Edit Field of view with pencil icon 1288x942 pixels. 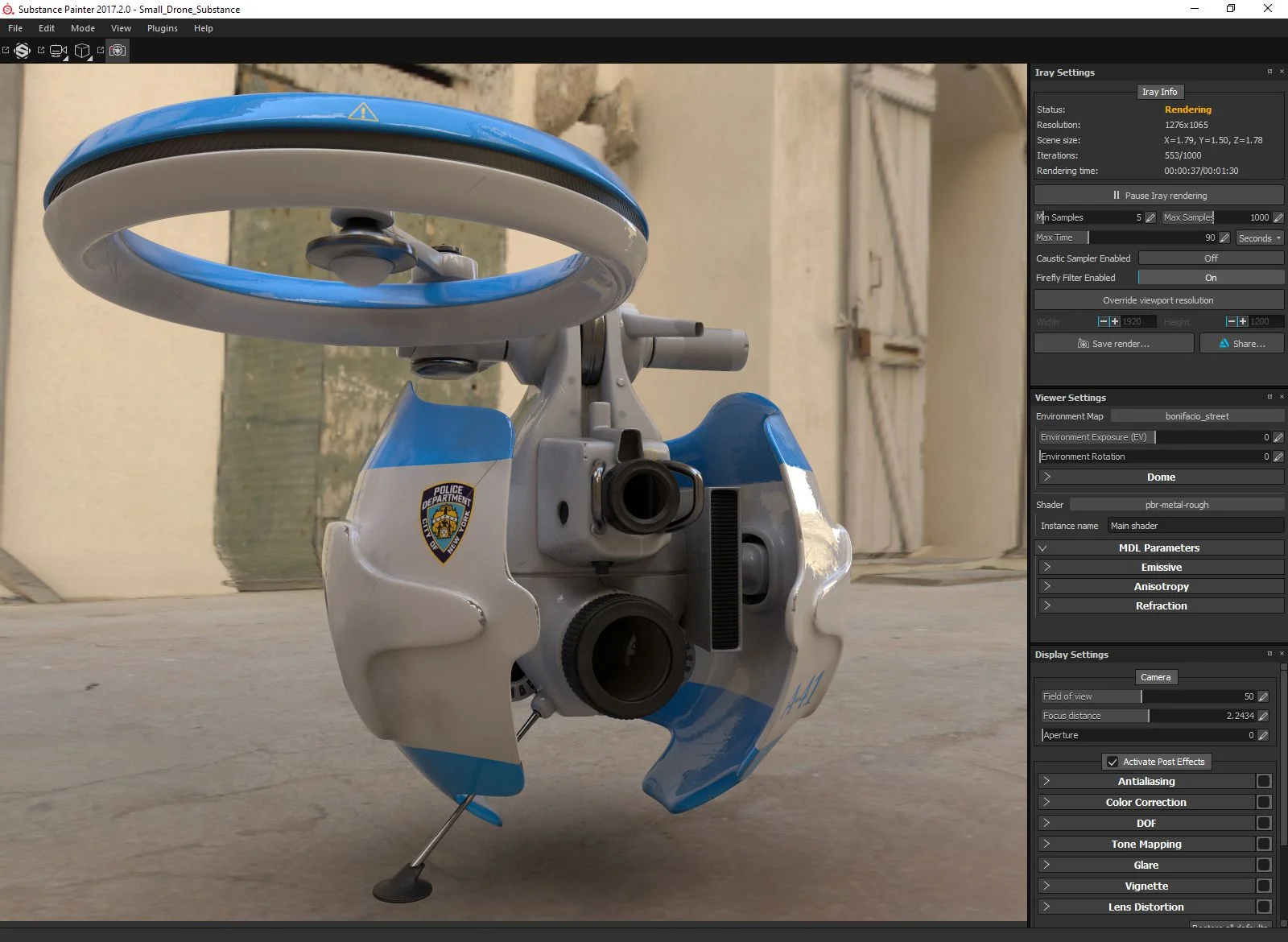click(1263, 696)
